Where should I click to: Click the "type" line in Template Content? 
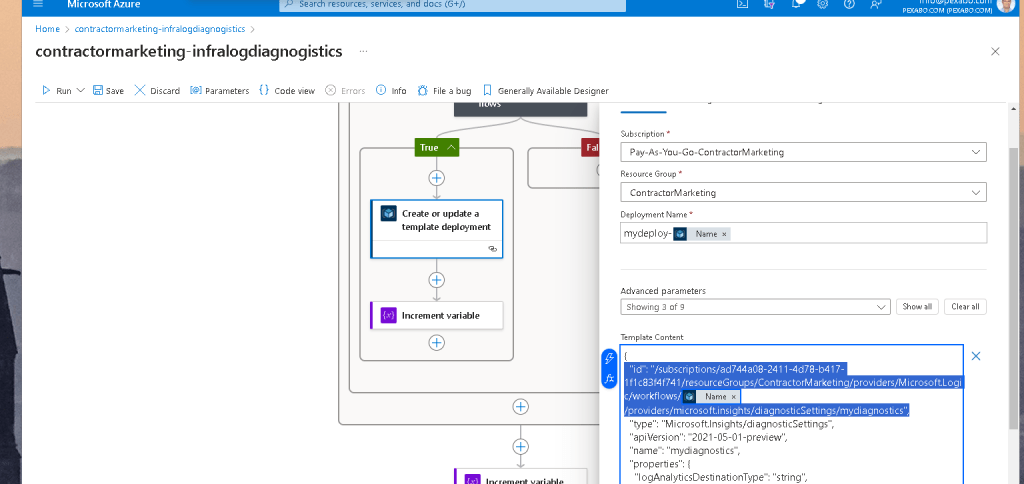pyautogui.click(x=731, y=424)
